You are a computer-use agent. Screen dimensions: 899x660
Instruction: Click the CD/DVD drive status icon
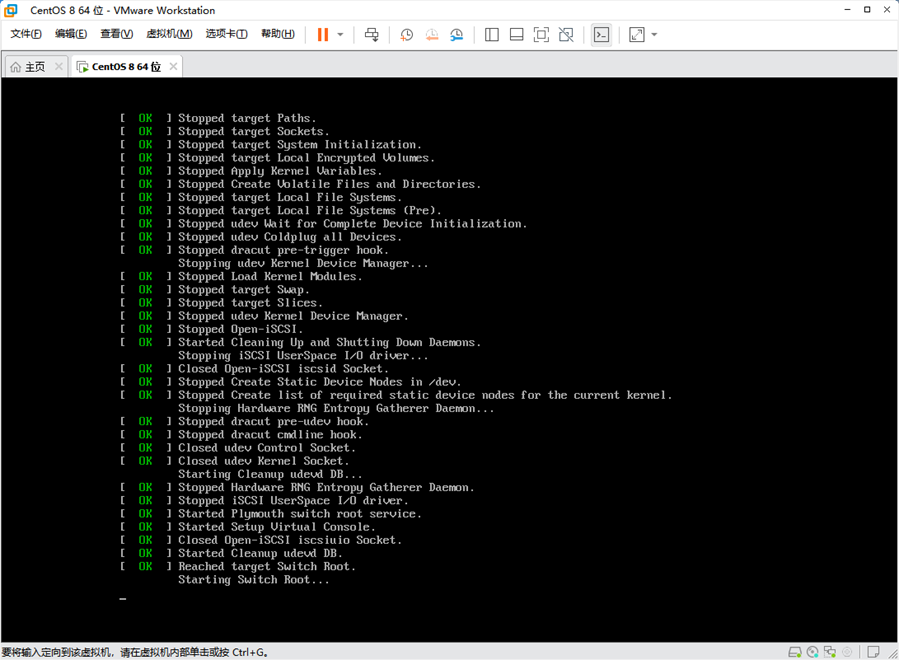point(812,652)
